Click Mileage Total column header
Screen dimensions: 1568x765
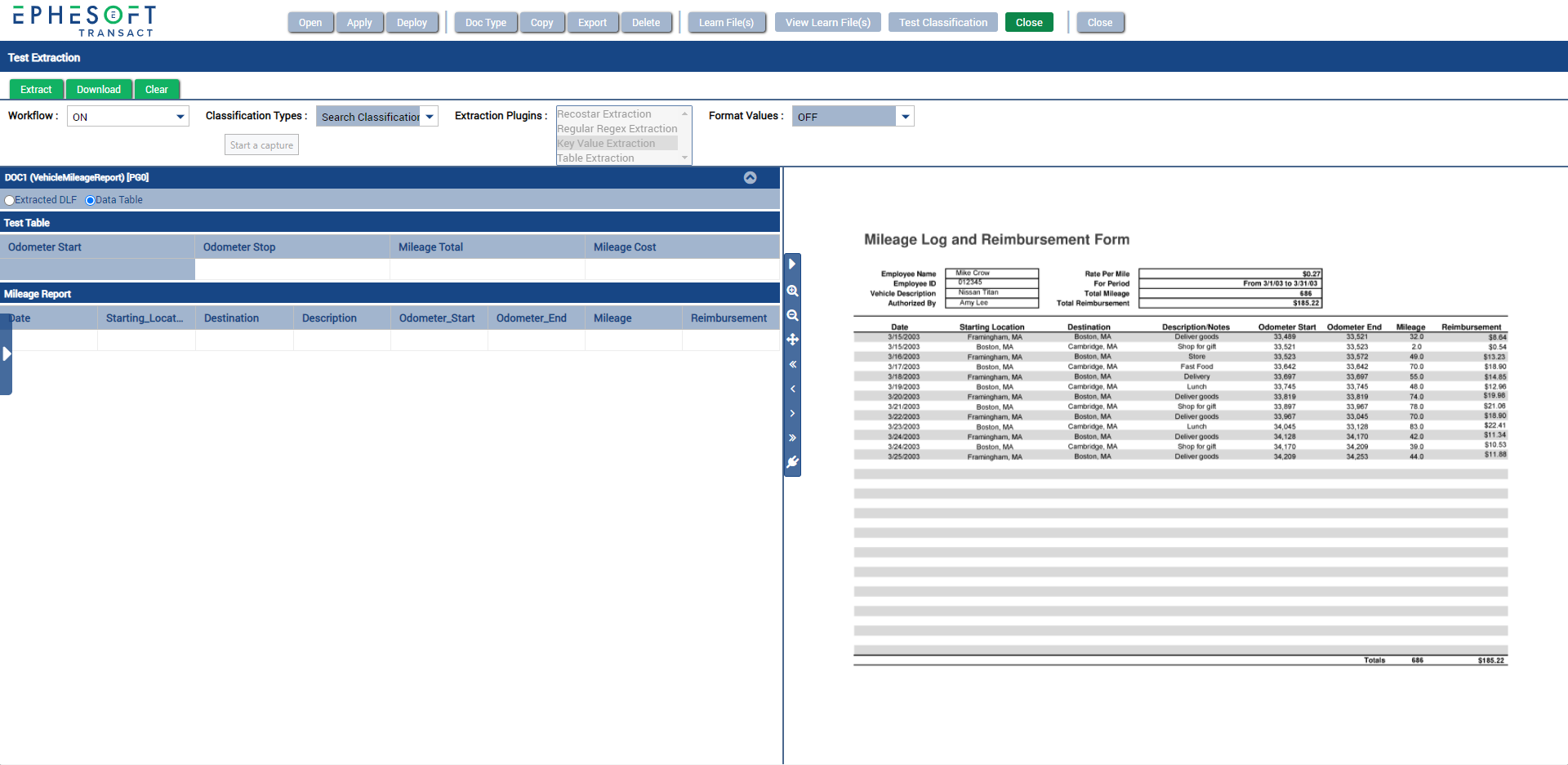488,247
